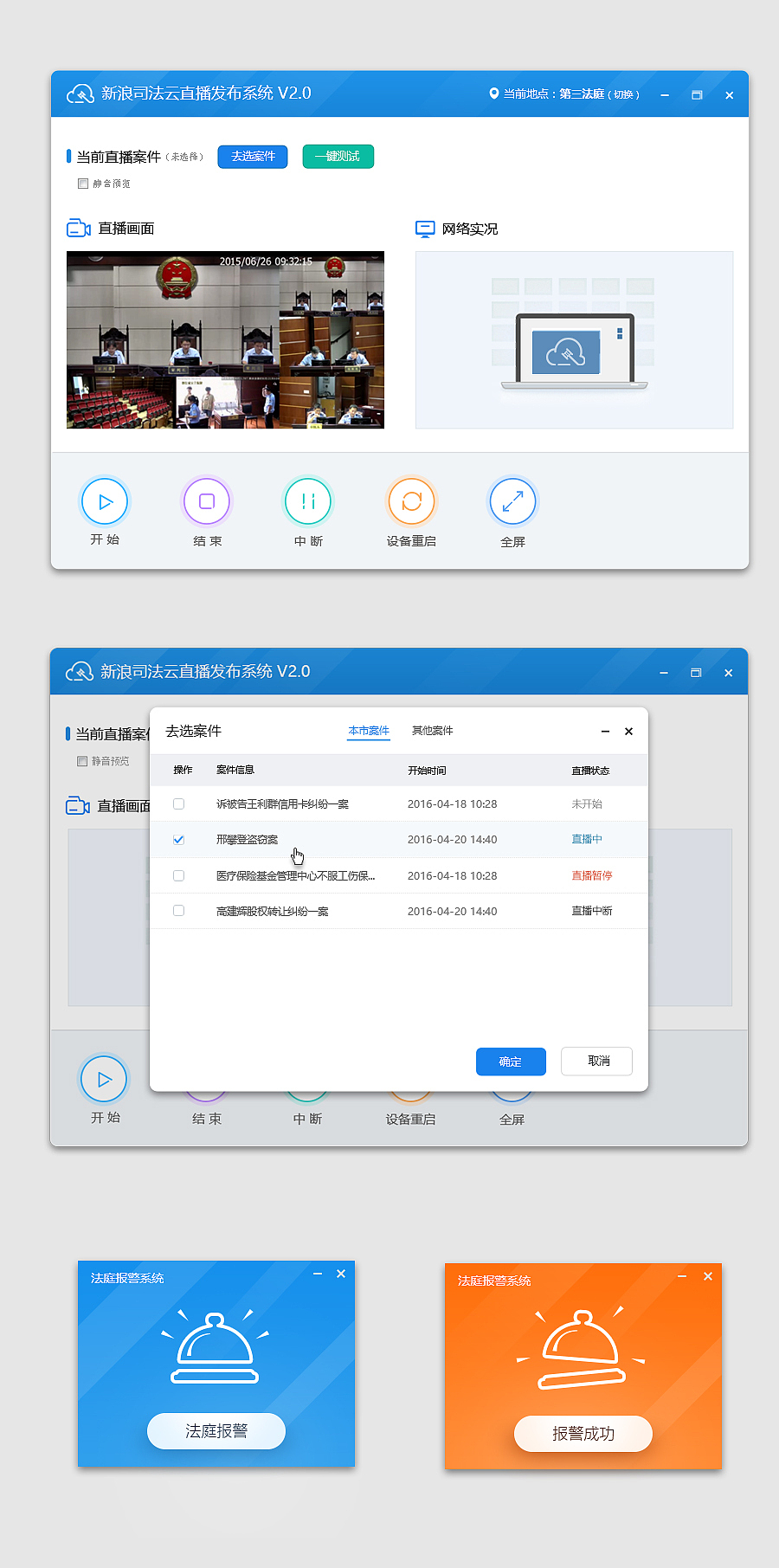The width and height of the screenshot is (779, 1568).
Task: Click the 直播中断 status text
Action: (592, 911)
